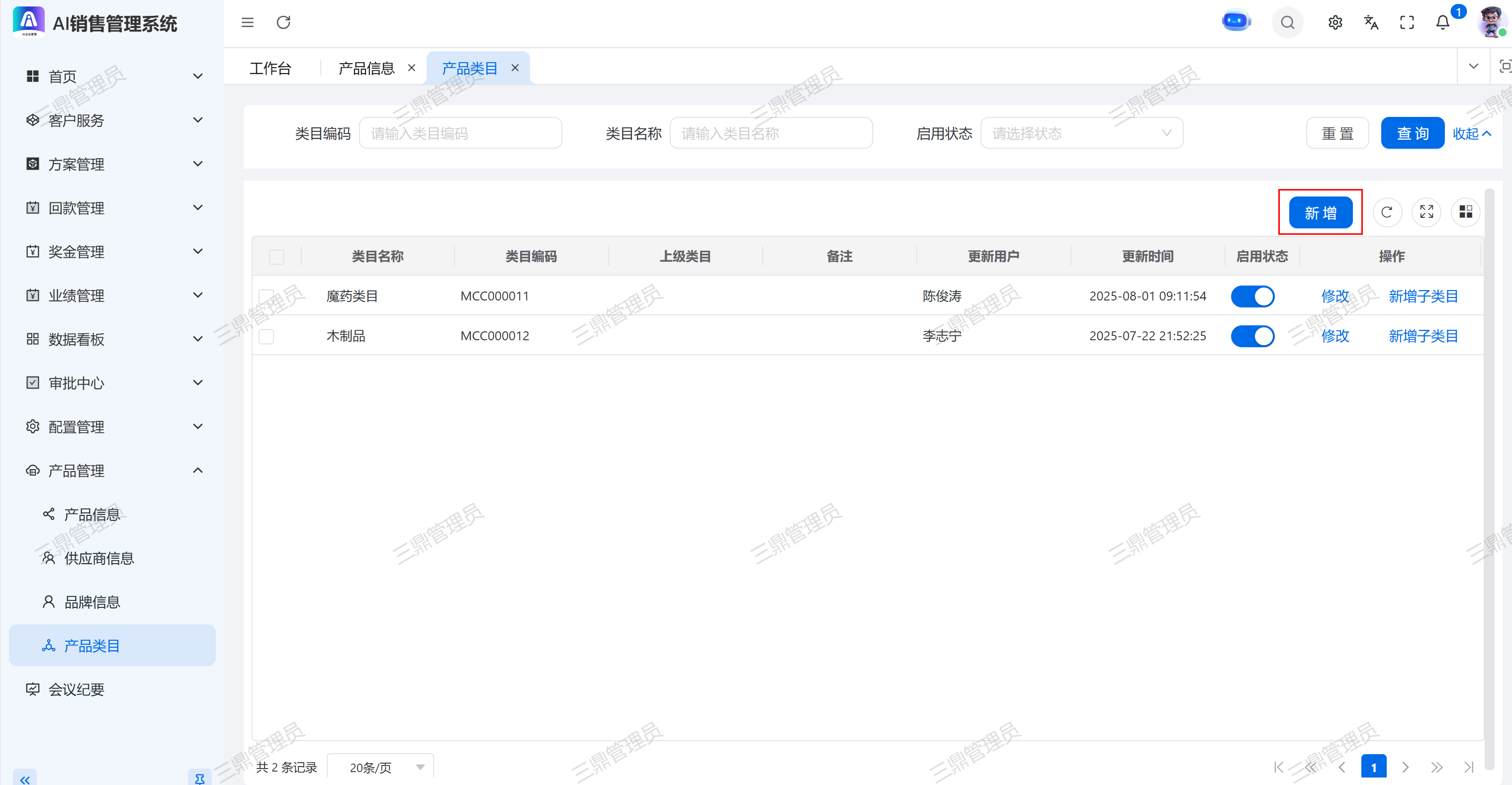The height and width of the screenshot is (785, 1512).
Task: Click the notification bell icon
Action: [x=1442, y=22]
